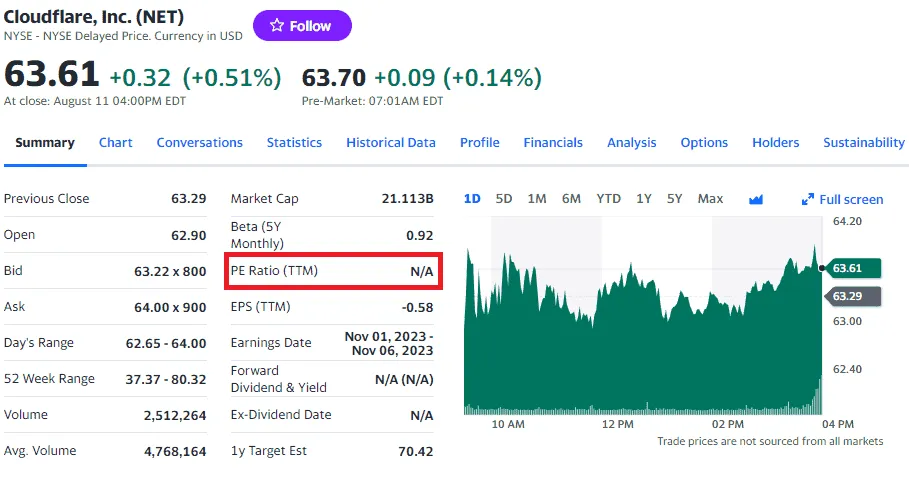Image resolution: width=909 pixels, height=477 pixels.
Task: Select the 6M chart range
Action: [x=571, y=199]
